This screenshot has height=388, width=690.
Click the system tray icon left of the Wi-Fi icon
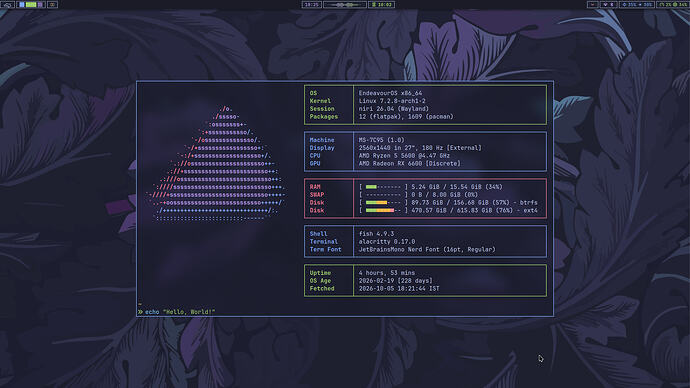pos(593,4)
